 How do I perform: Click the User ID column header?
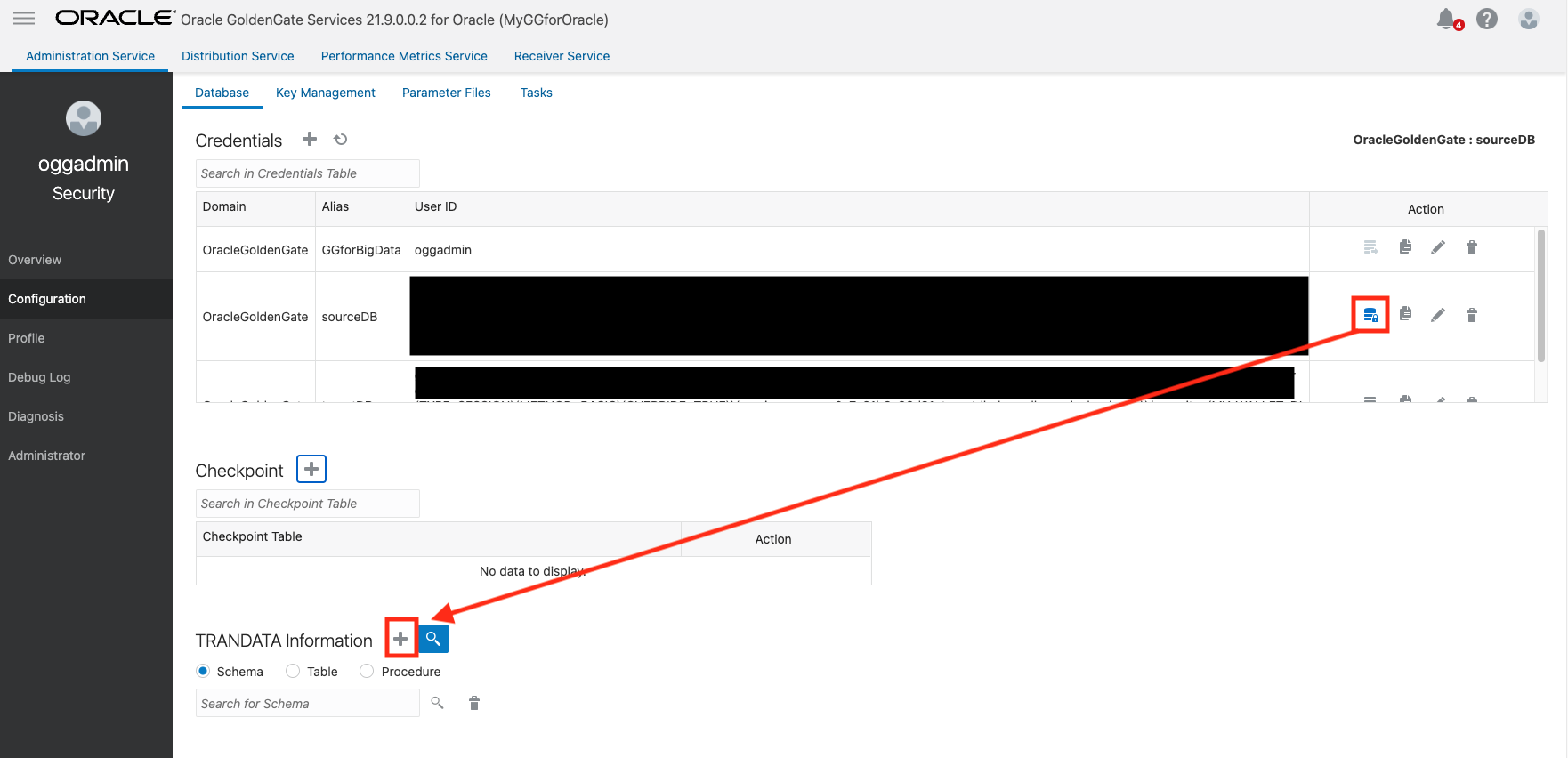pyautogui.click(x=859, y=207)
